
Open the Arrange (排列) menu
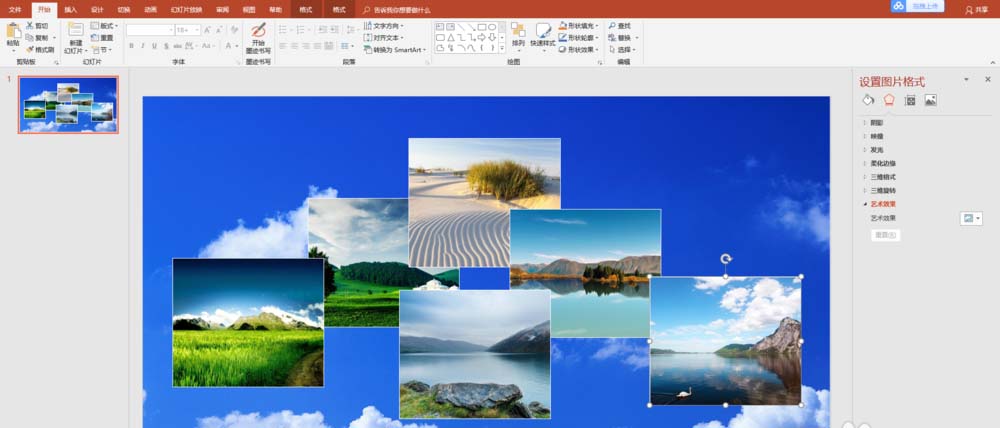518,35
